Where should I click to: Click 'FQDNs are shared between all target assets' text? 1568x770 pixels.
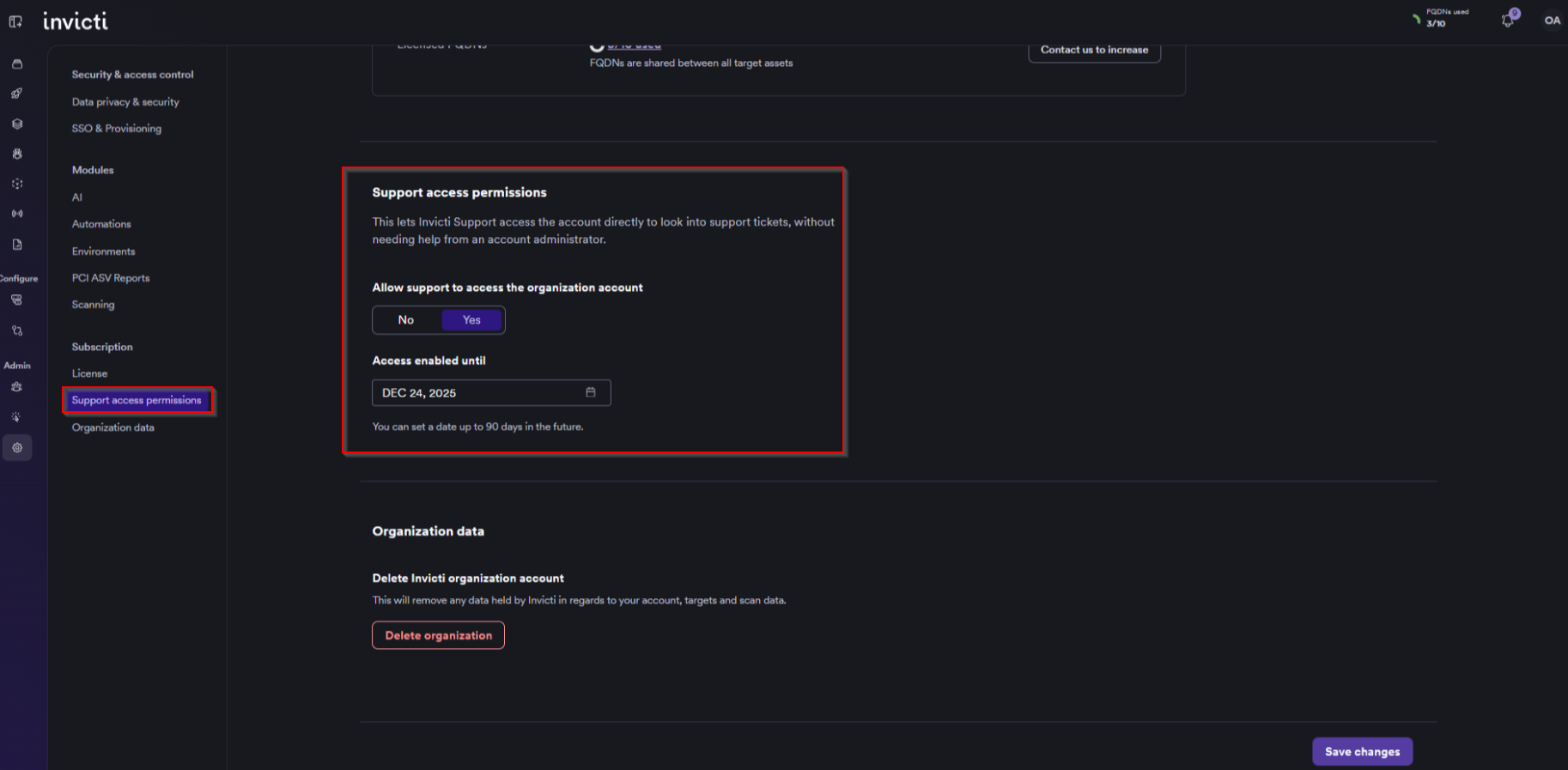[691, 64]
